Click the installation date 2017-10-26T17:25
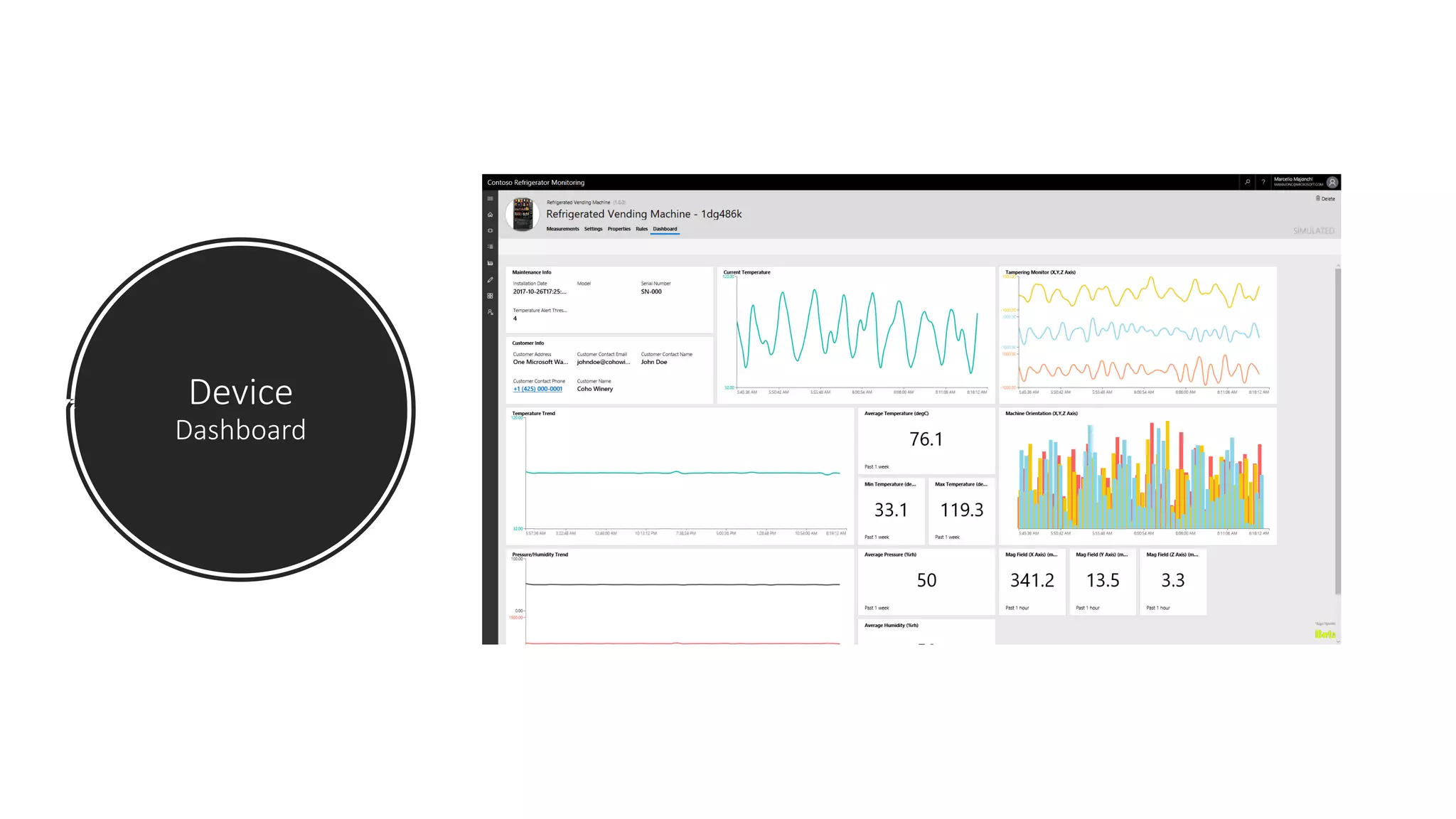Viewport: 1456px width, 819px height. [540, 291]
